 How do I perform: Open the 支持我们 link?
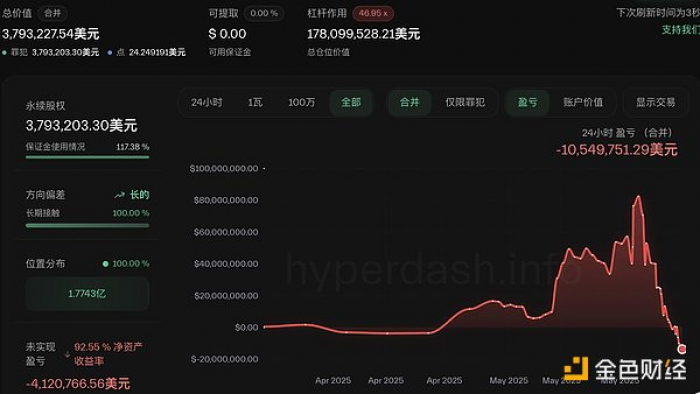680,30
